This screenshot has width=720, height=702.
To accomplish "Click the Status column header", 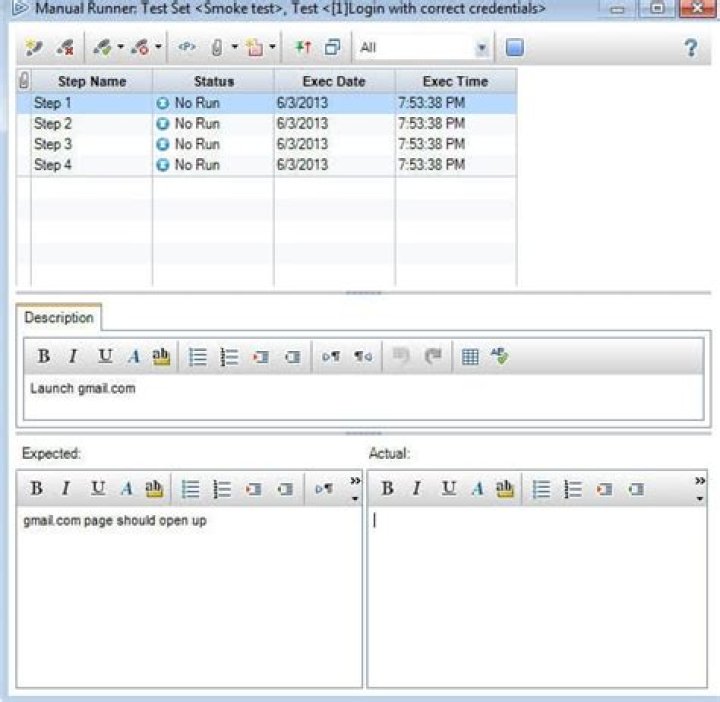I will [213, 81].
